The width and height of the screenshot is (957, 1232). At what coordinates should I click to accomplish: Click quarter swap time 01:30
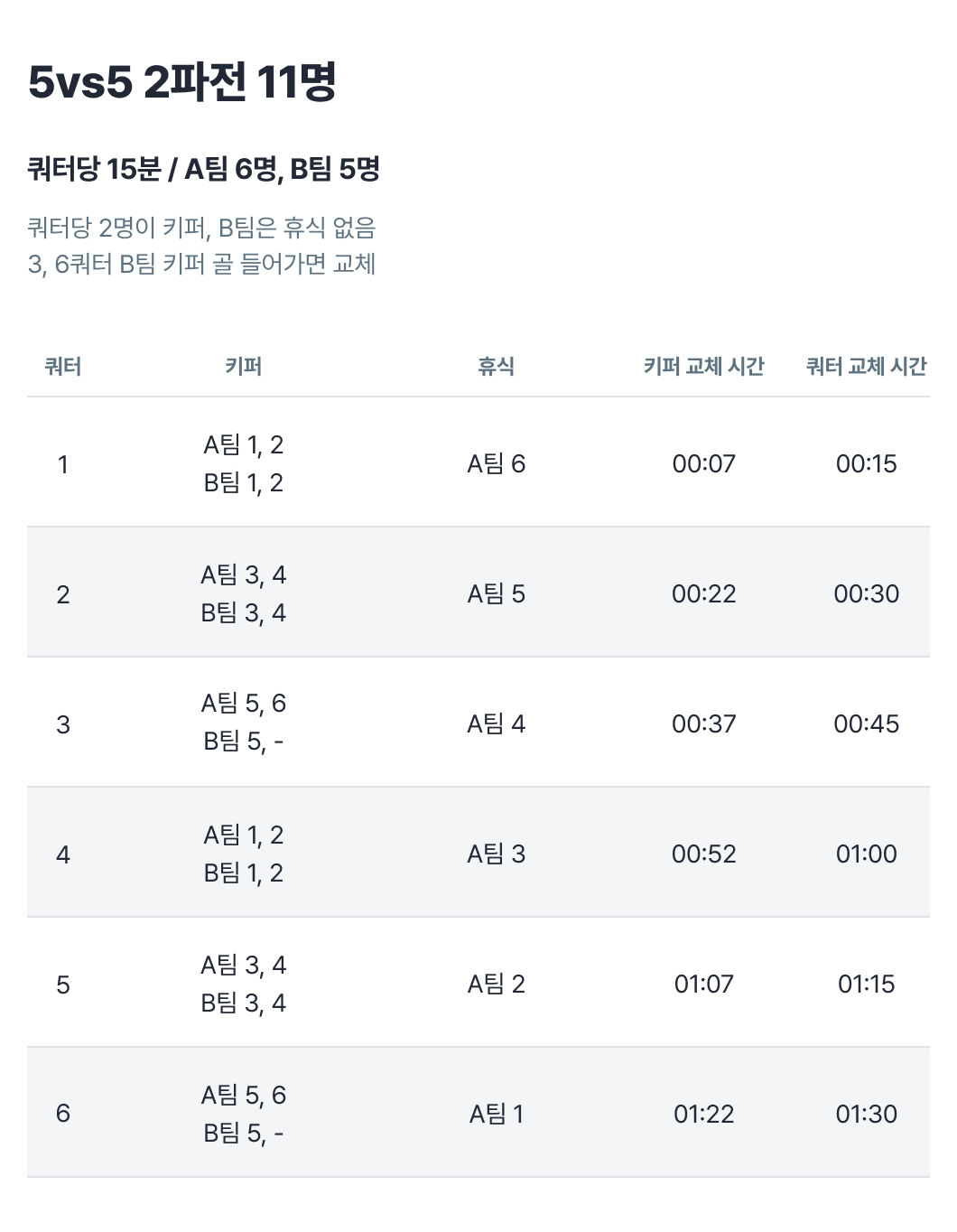click(866, 1114)
